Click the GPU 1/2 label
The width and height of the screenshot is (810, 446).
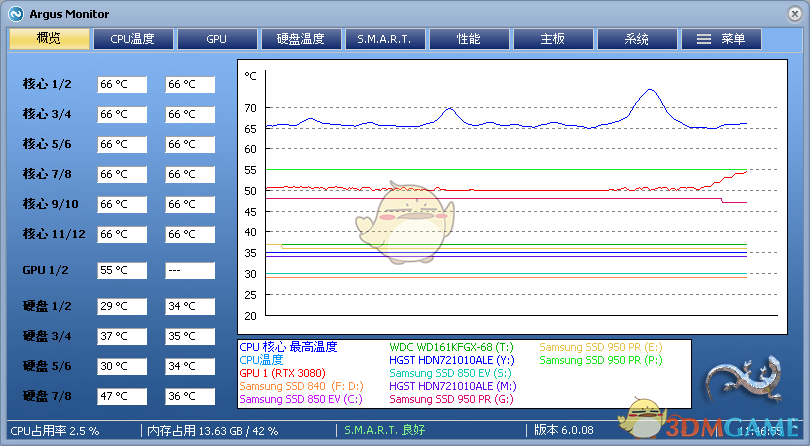tap(45, 270)
